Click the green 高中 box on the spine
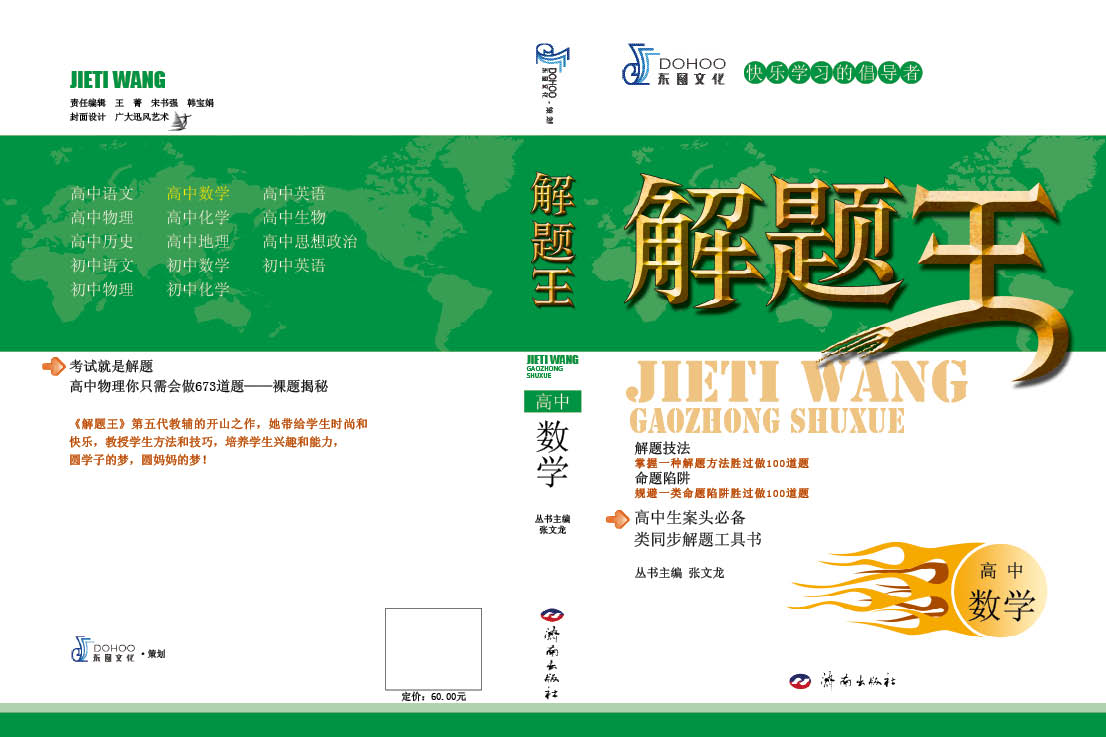Screen dimensions: 1106x737 pos(552,401)
